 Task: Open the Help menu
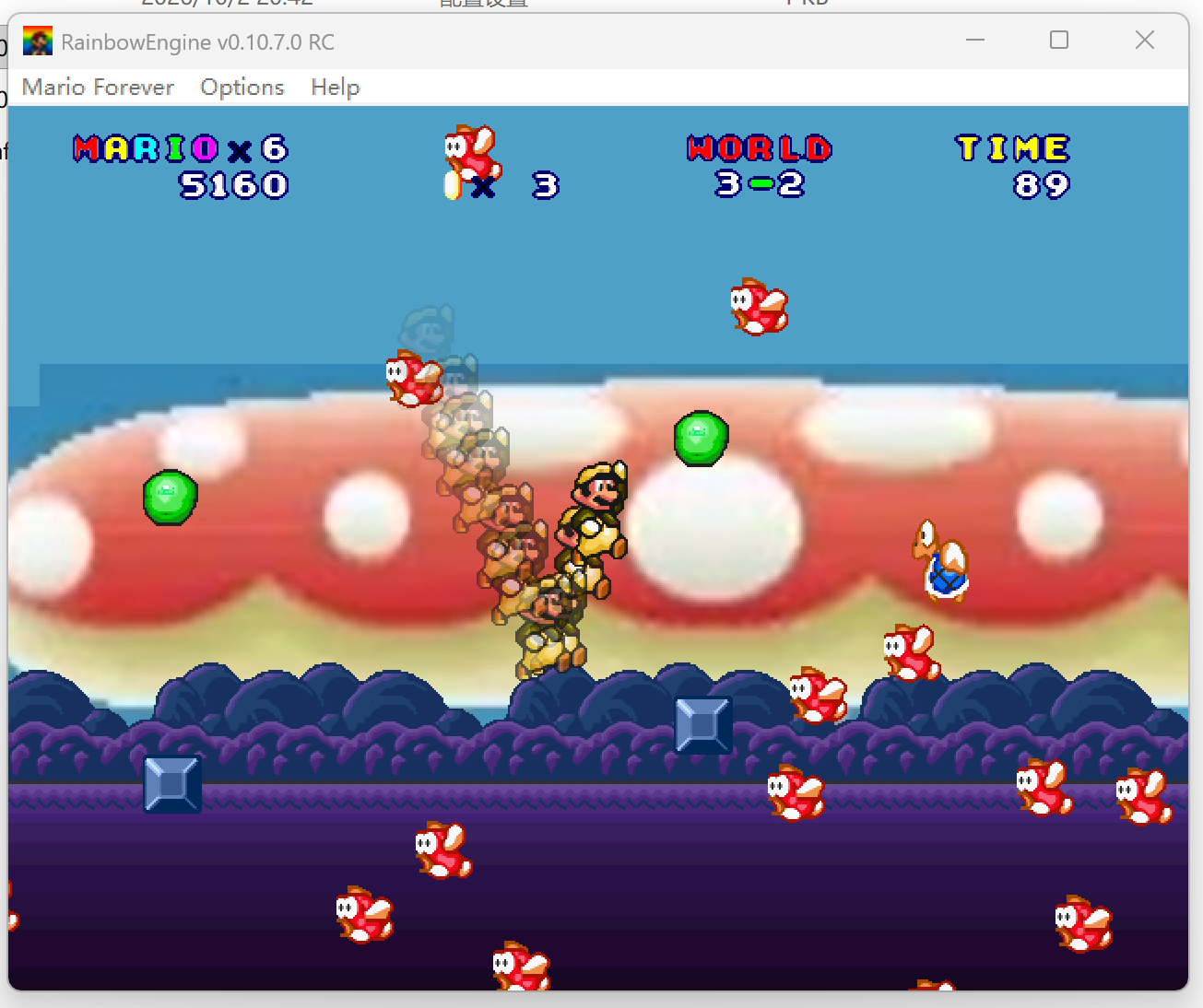click(x=335, y=88)
